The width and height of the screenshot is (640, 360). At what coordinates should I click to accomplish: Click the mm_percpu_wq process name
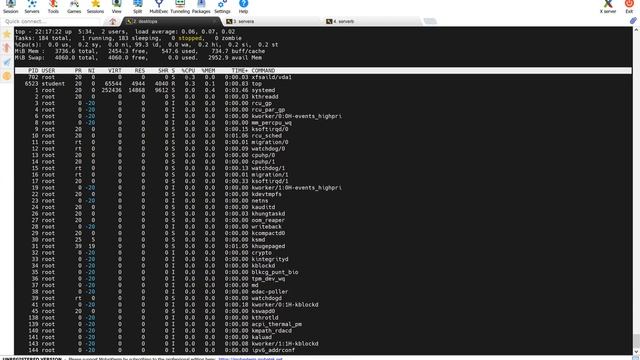click(271, 122)
